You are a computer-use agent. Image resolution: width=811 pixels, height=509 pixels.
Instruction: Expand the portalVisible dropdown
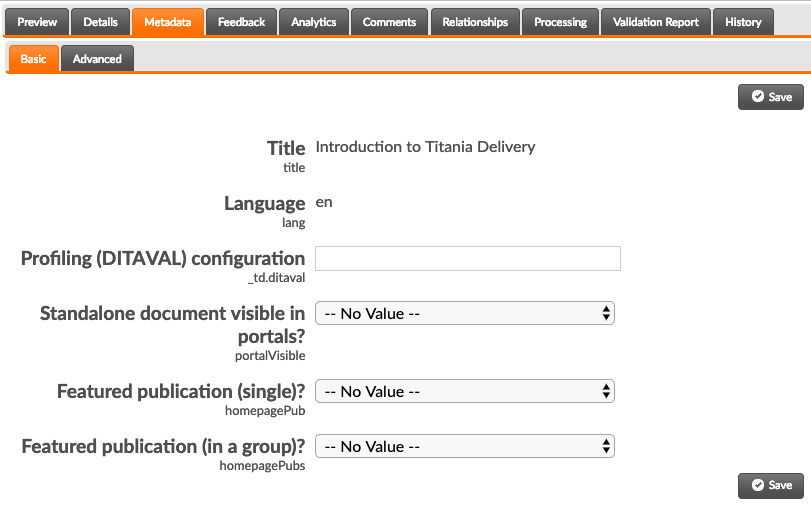pos(464,313)
